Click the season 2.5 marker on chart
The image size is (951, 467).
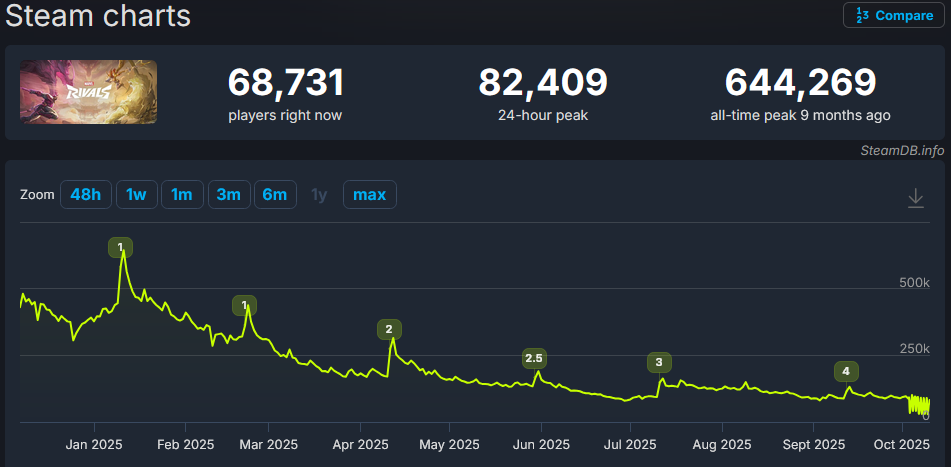534,358
